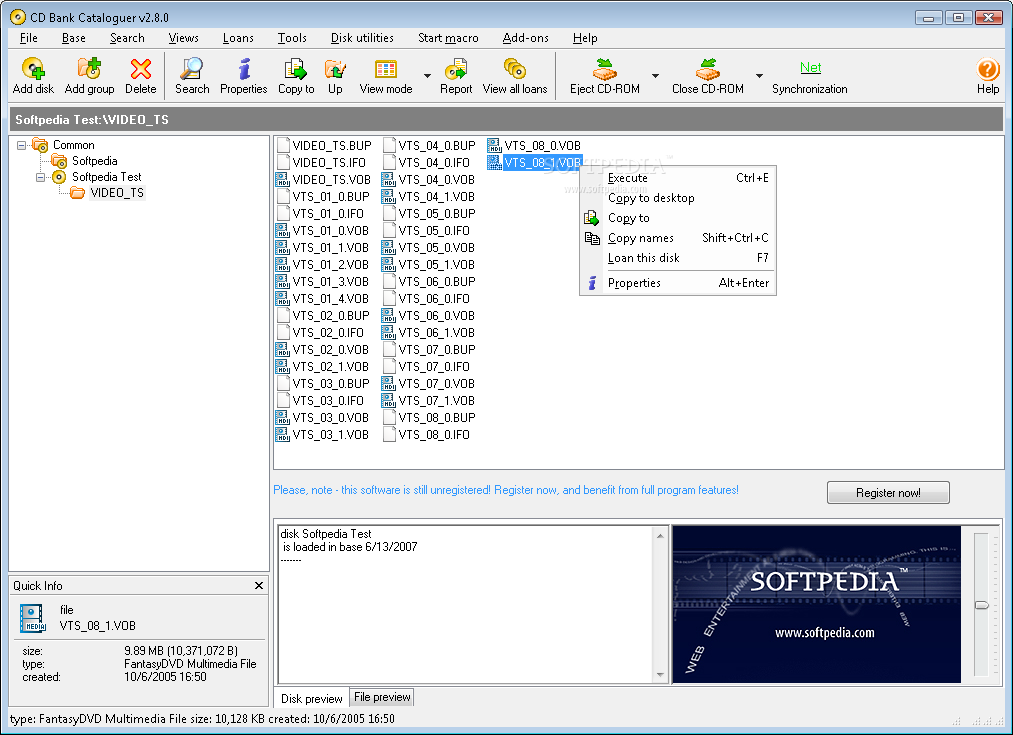Open the Base menu

74,38
